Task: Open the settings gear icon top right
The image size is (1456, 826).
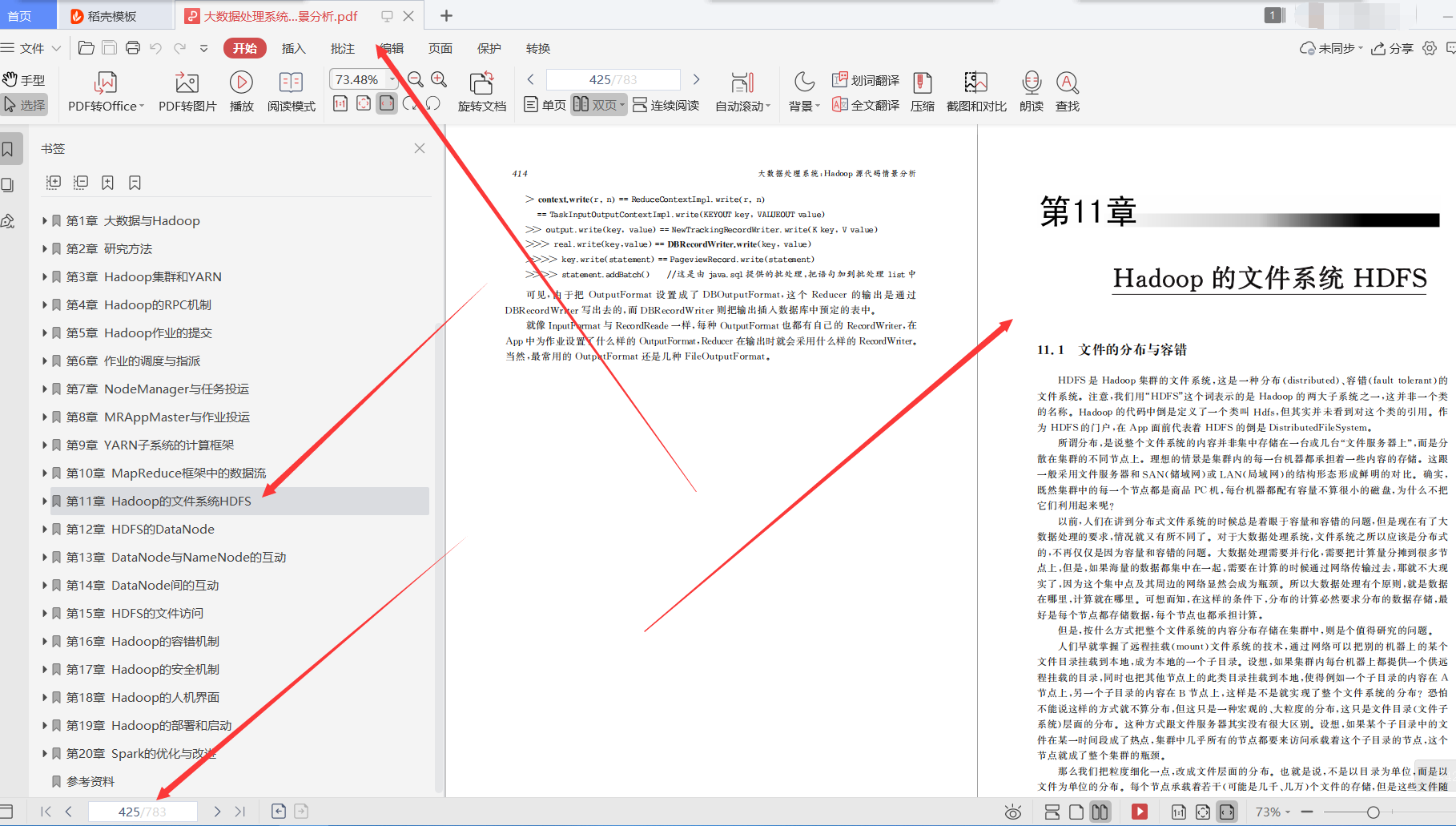Action: click(1430, 48)
